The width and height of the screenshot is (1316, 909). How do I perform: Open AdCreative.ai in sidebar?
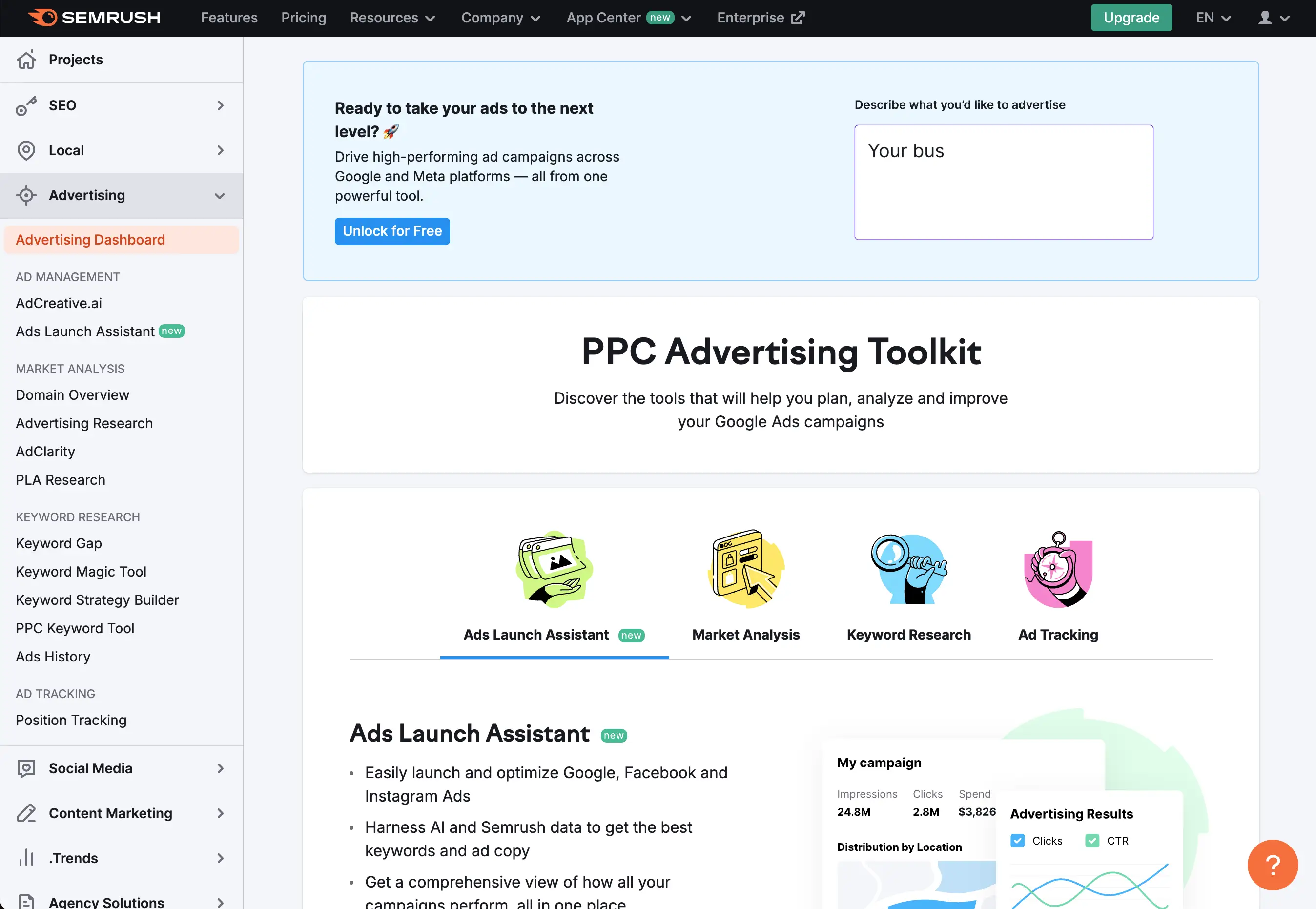tap(59, 303)
